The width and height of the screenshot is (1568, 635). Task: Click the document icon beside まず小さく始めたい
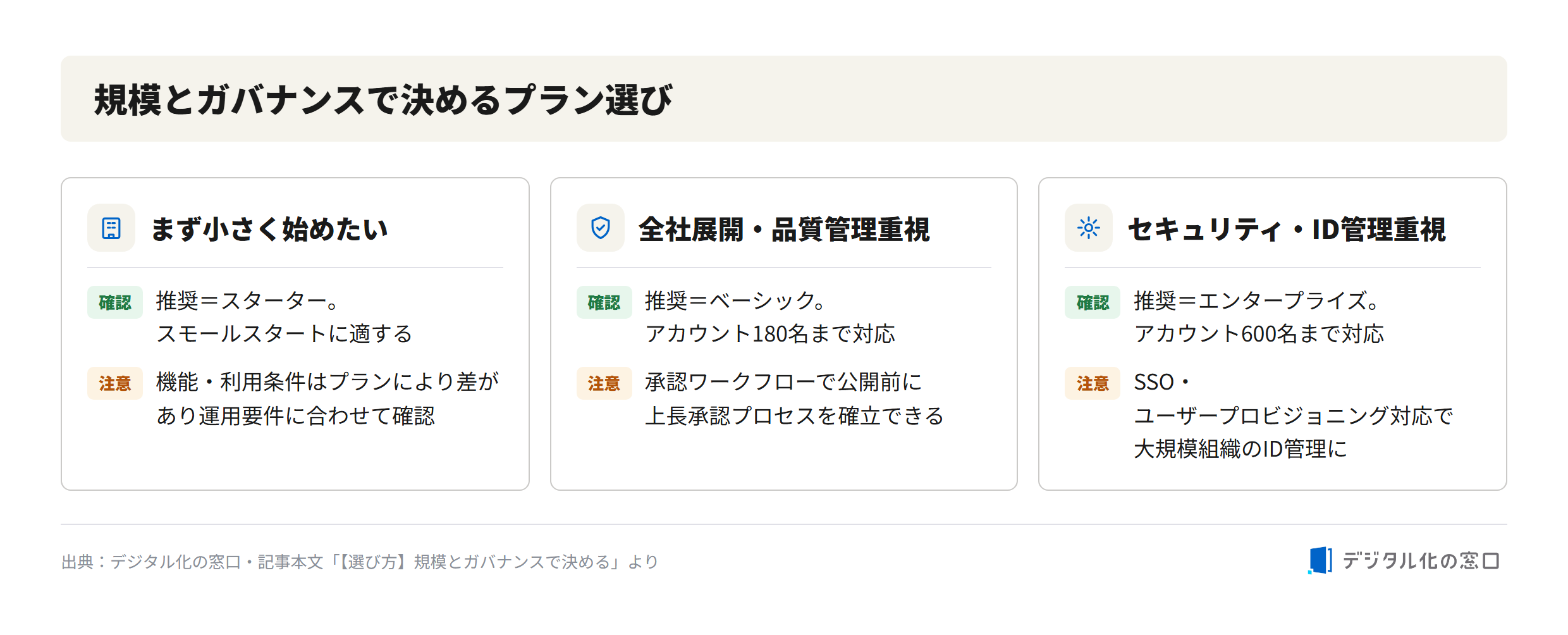(x=111, y=228)
